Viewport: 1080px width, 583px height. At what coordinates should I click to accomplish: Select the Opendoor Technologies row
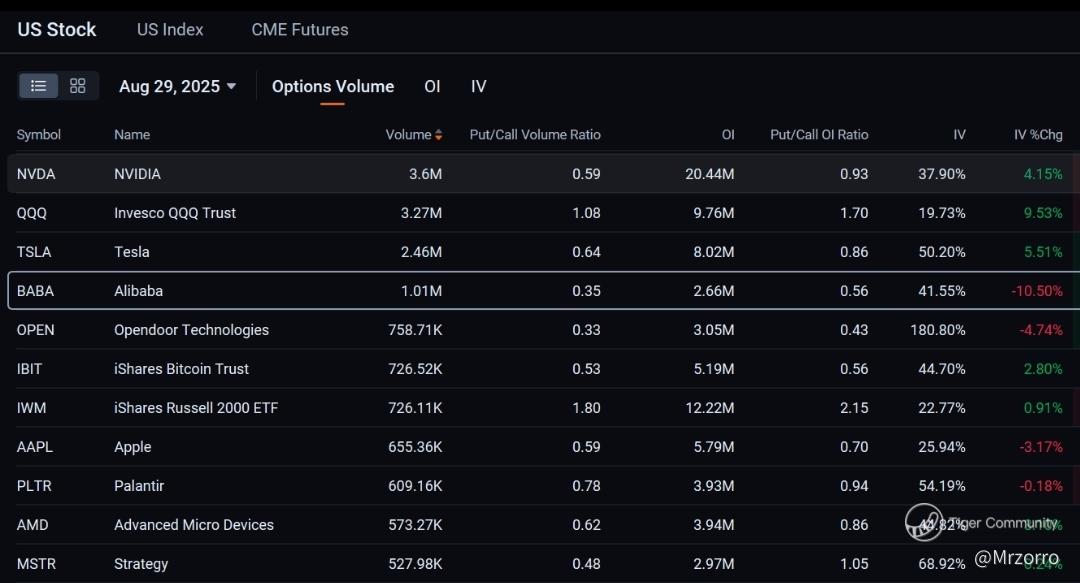(191, 330)
